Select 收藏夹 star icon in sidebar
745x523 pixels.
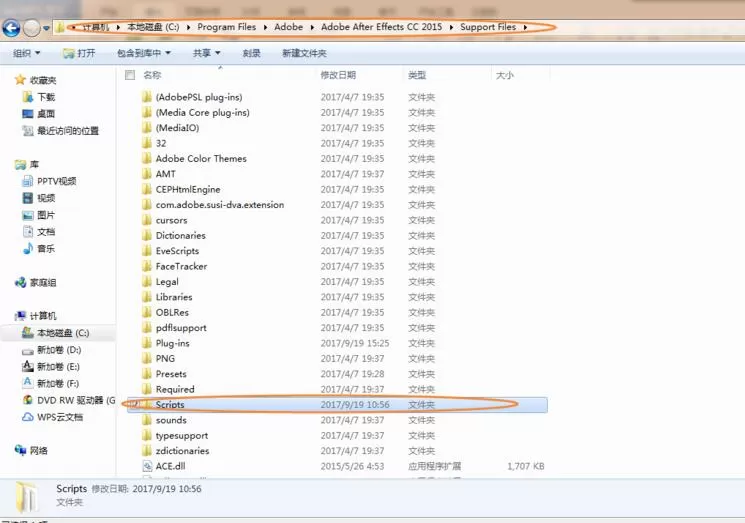20,80
